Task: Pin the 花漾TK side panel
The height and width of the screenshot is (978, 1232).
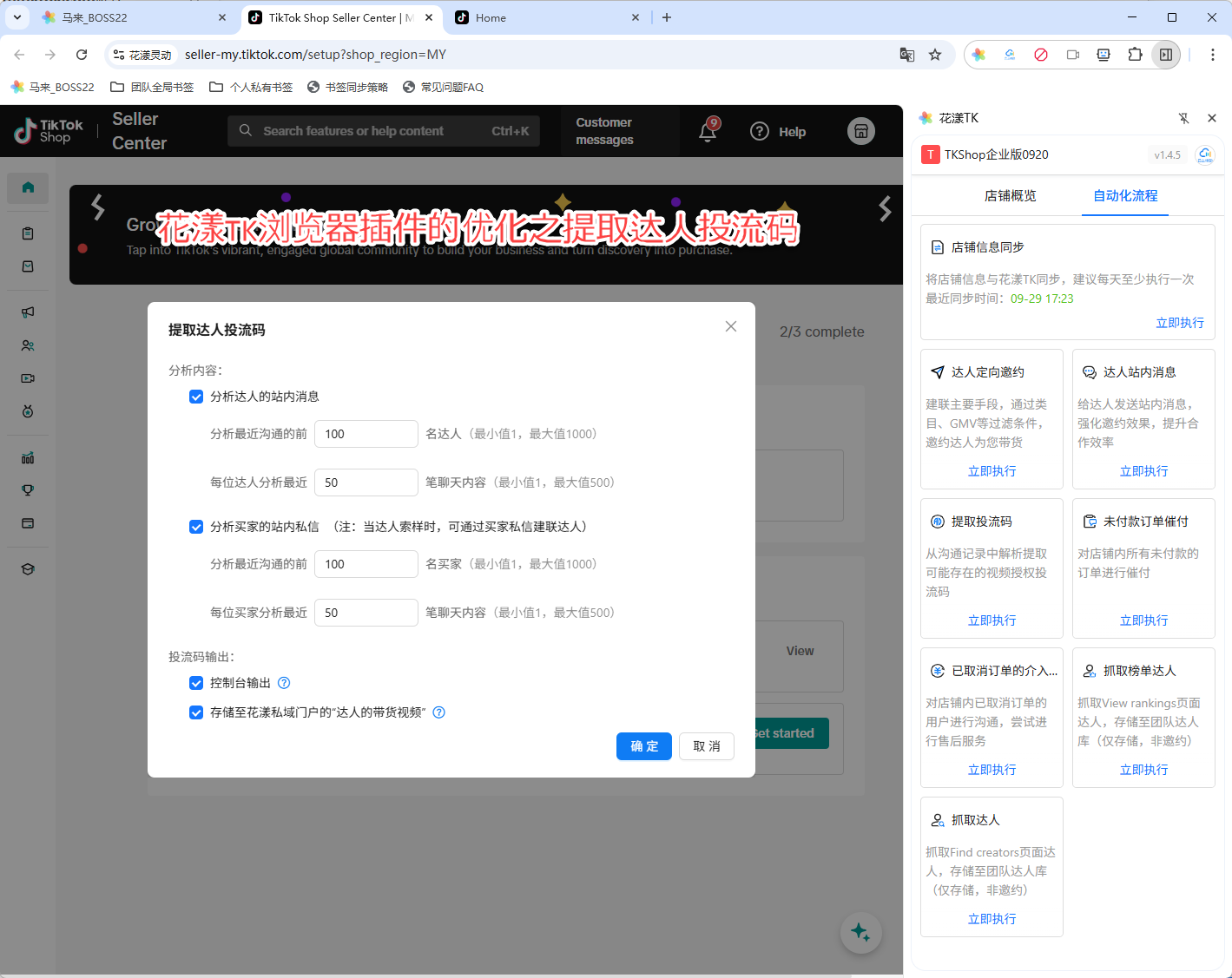Action: (1183, 118)
